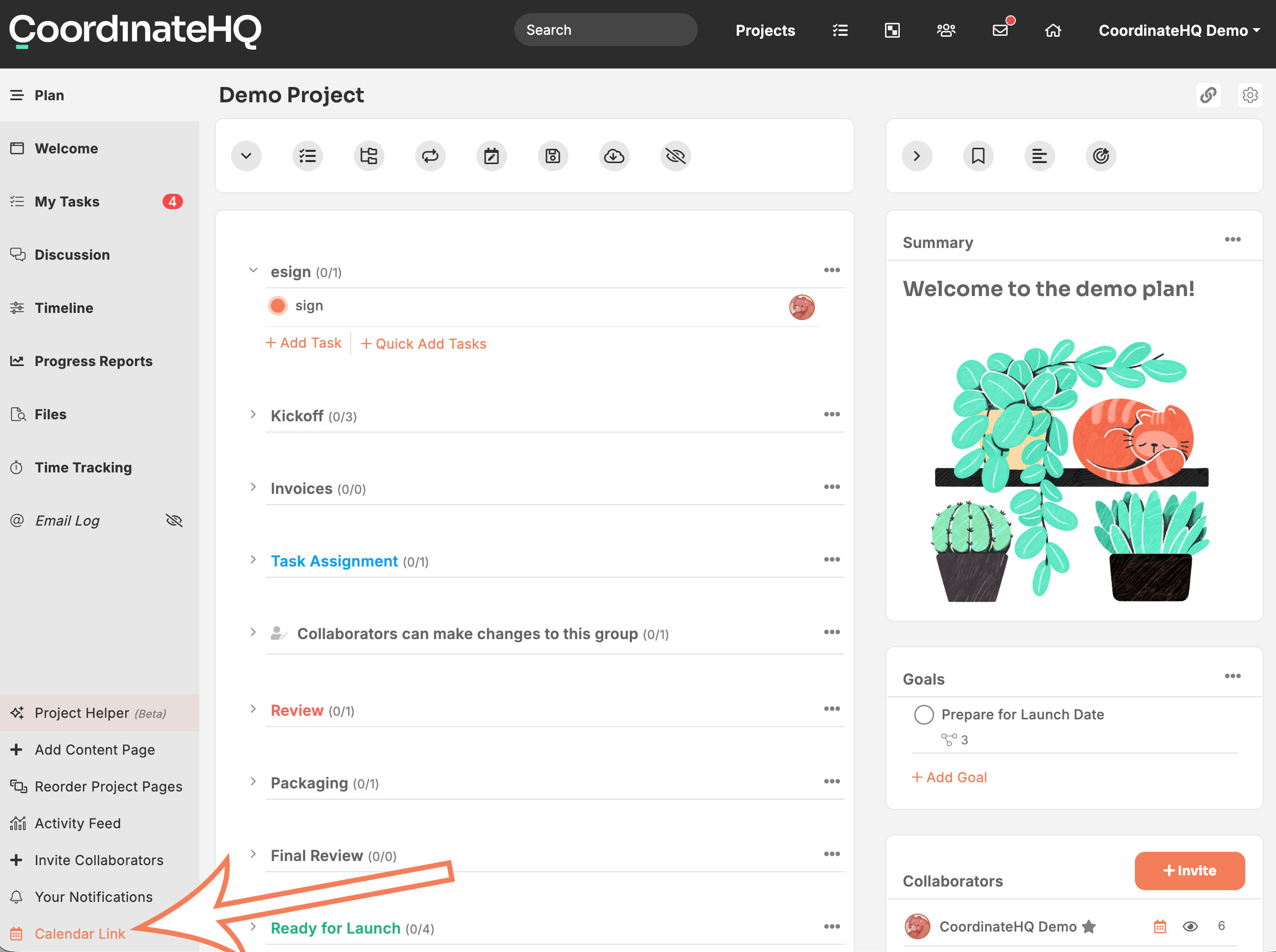1276x952 pixels.
Task: Click the save disk toolbar icon
Action: coord(553,156)
